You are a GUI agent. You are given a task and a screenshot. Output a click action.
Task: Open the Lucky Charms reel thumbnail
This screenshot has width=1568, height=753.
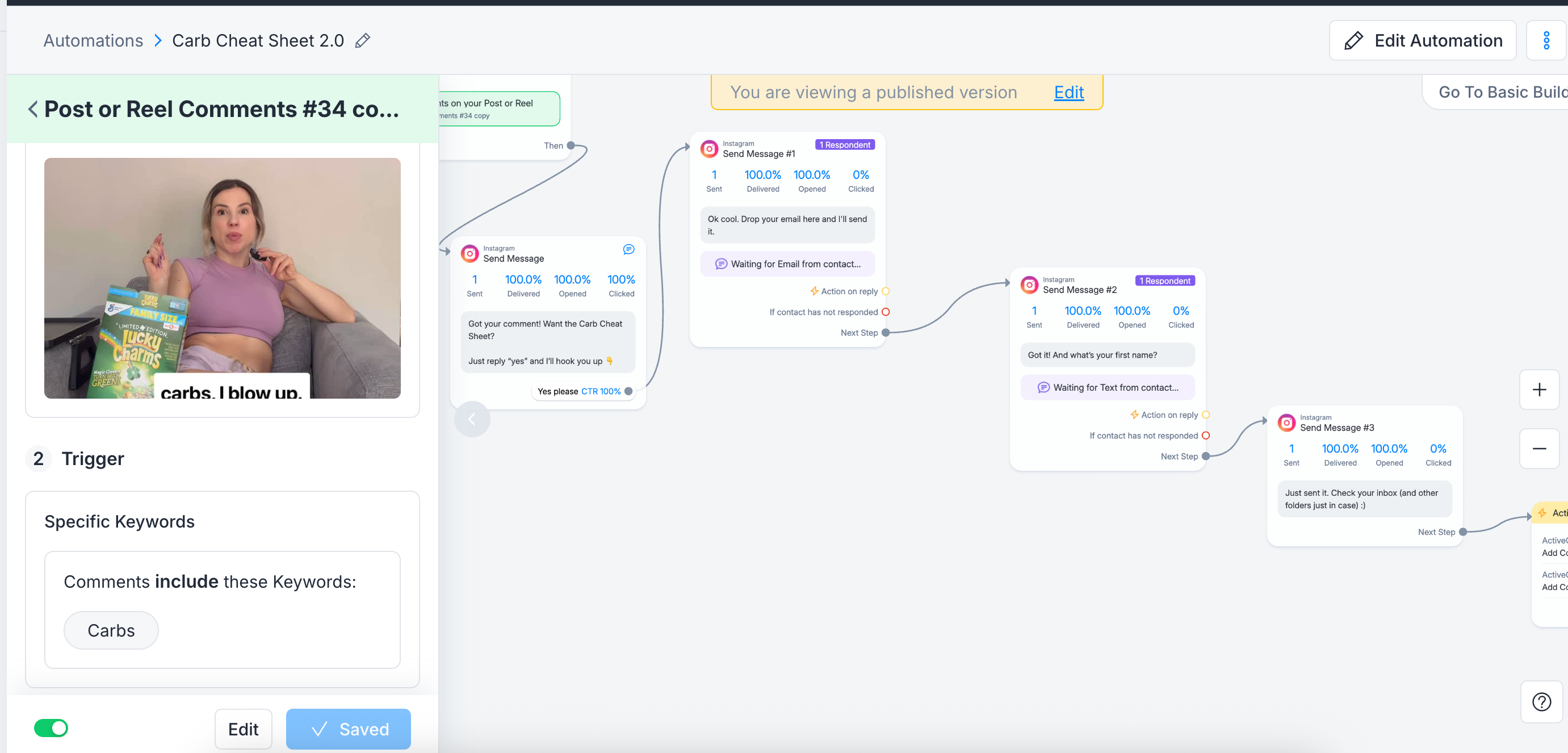pos(222,278)
